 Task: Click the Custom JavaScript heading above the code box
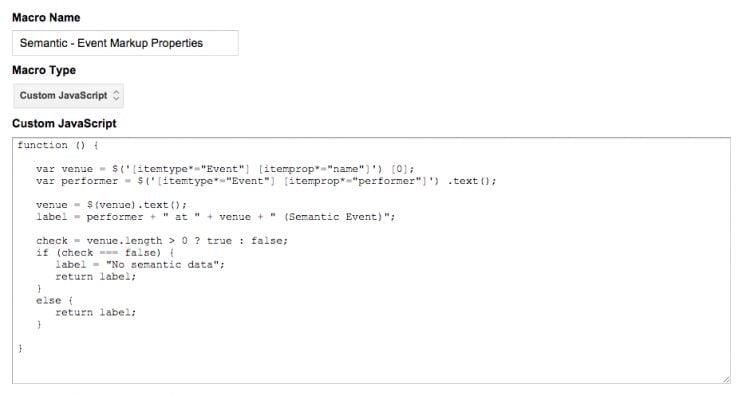pos(64,123)
